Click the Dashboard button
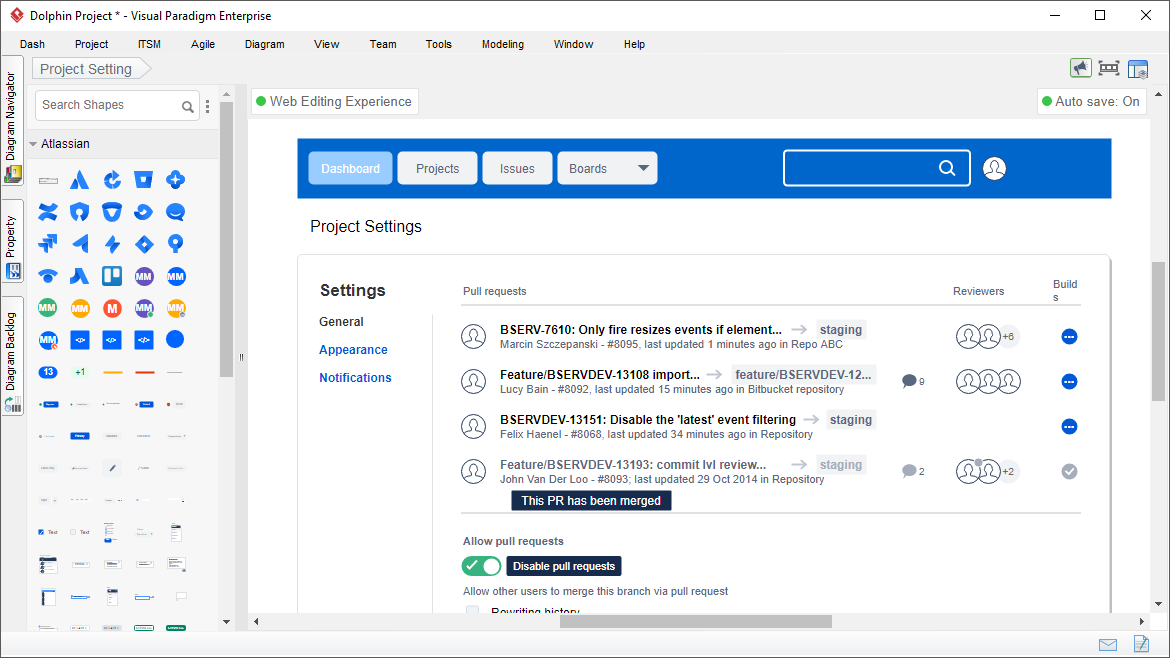The height and width of the screenshot is (658, 1170). pos(350,169)
